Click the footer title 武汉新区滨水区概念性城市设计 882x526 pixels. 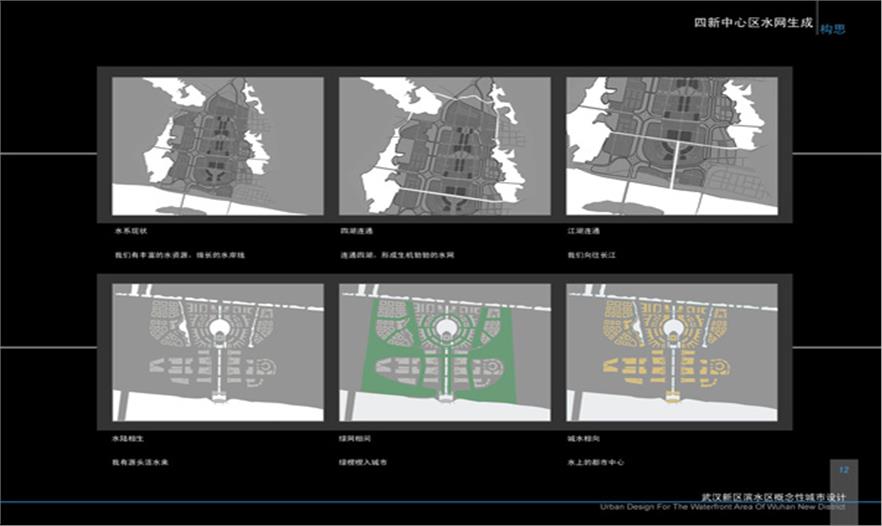[773, 496]
